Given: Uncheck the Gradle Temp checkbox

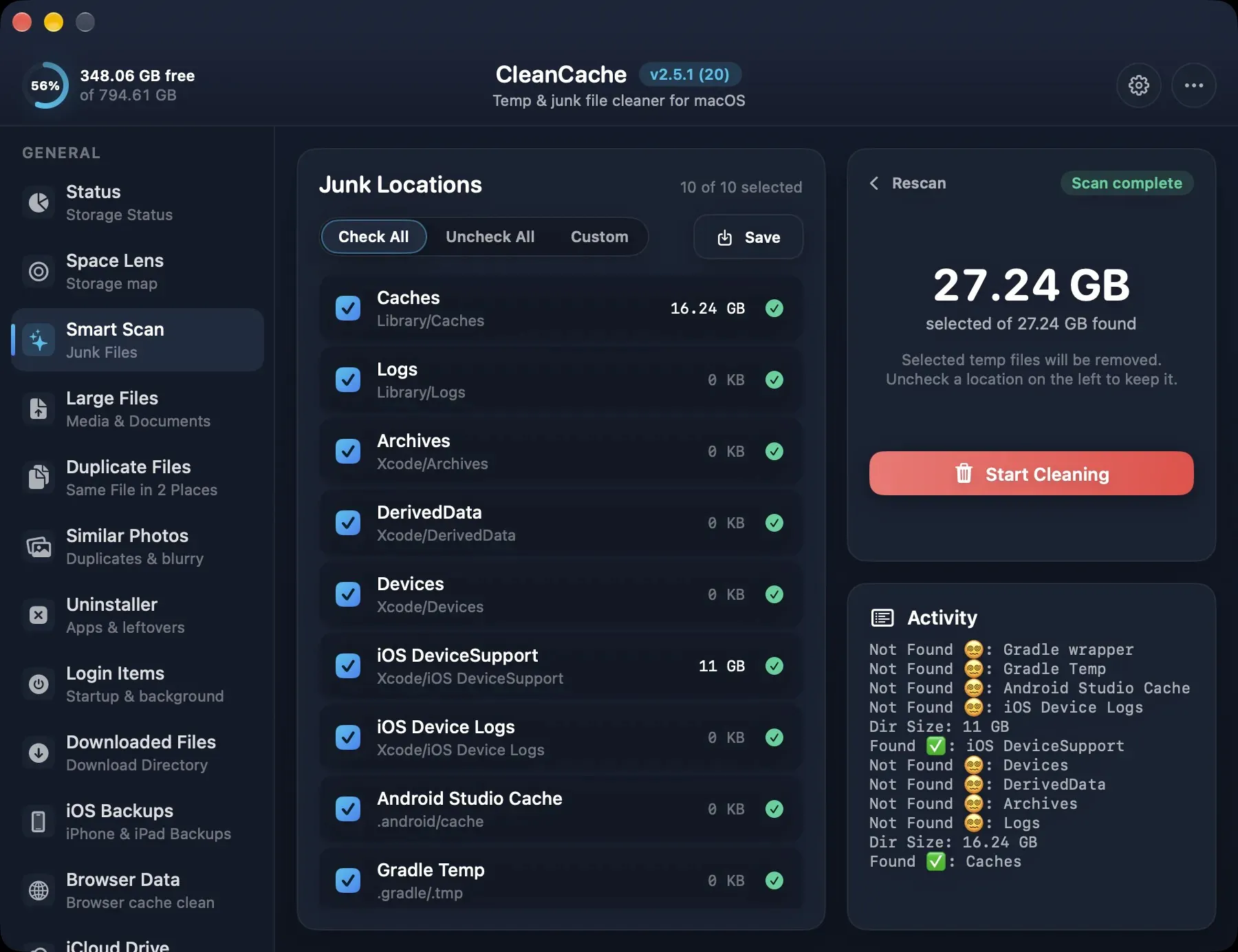Looking at the screenshot, I should click(x=348, y=880).
